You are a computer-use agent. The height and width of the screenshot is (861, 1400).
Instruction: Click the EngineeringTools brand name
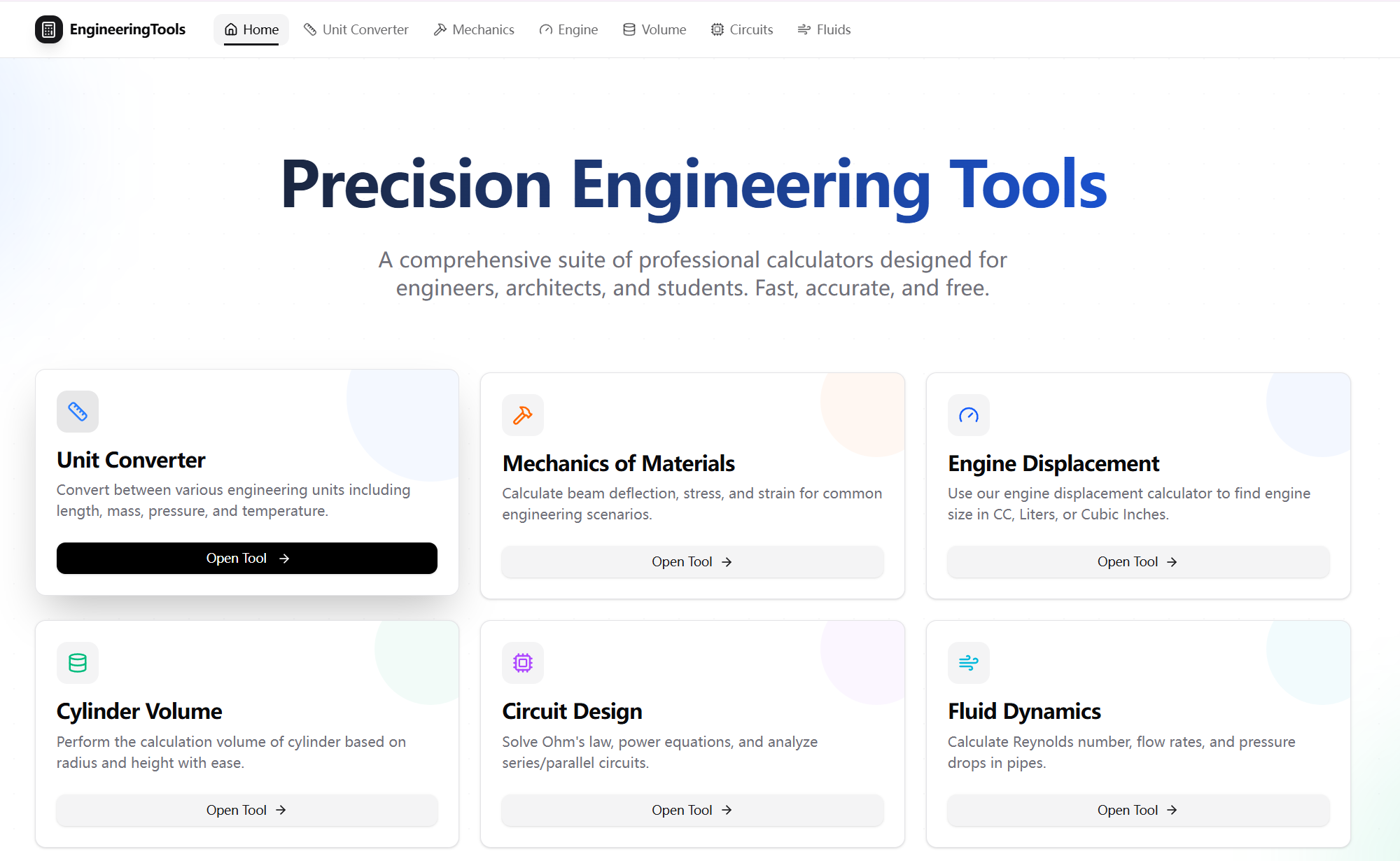coord(127,29)
